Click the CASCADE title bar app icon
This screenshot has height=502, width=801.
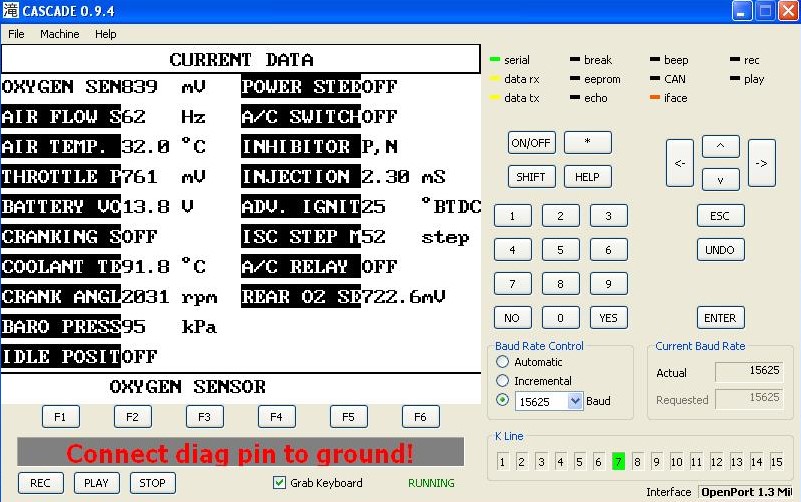[x=10, y=10]
